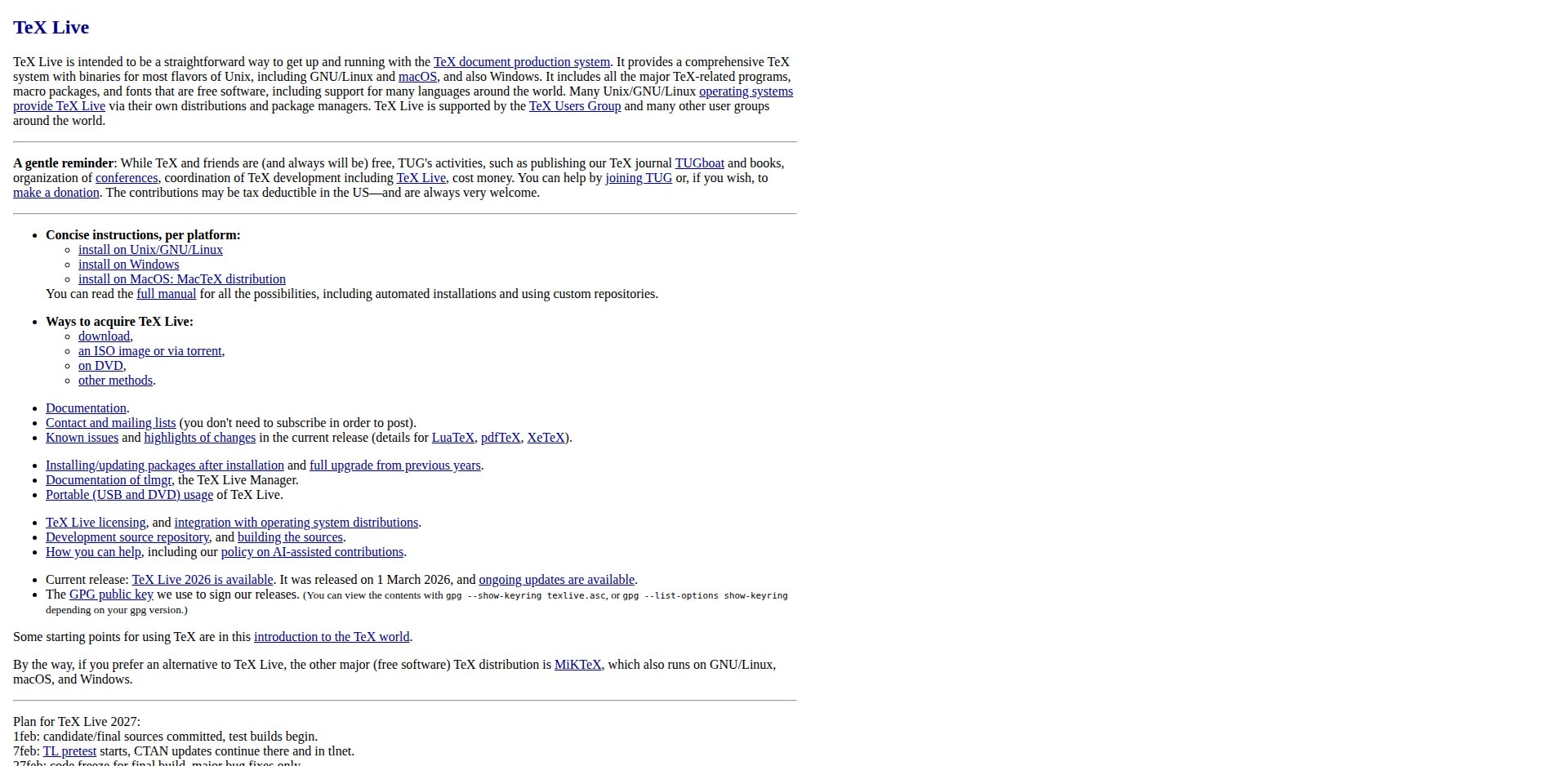1568x766 pixels.
Task: Click the '1feb: candidate/final sources committed' line
Action: (x=165, y=737)
